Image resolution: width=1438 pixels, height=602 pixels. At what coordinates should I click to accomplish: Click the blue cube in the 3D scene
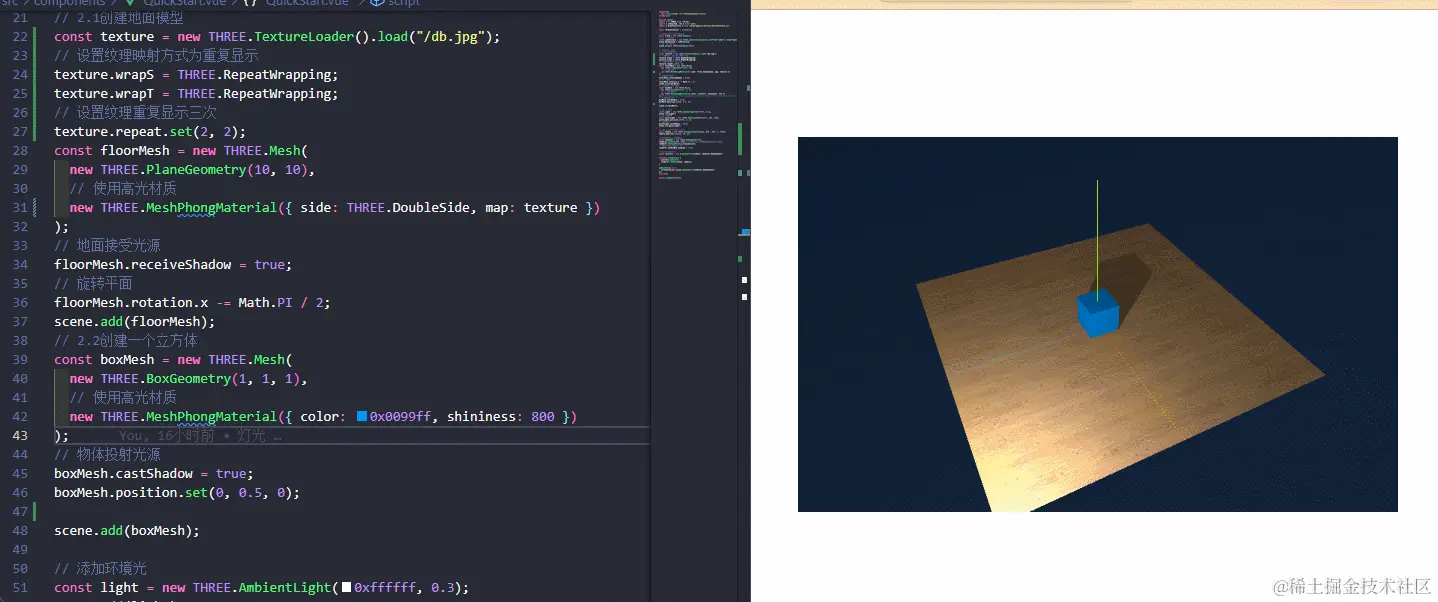click(x=1097, y=312)
